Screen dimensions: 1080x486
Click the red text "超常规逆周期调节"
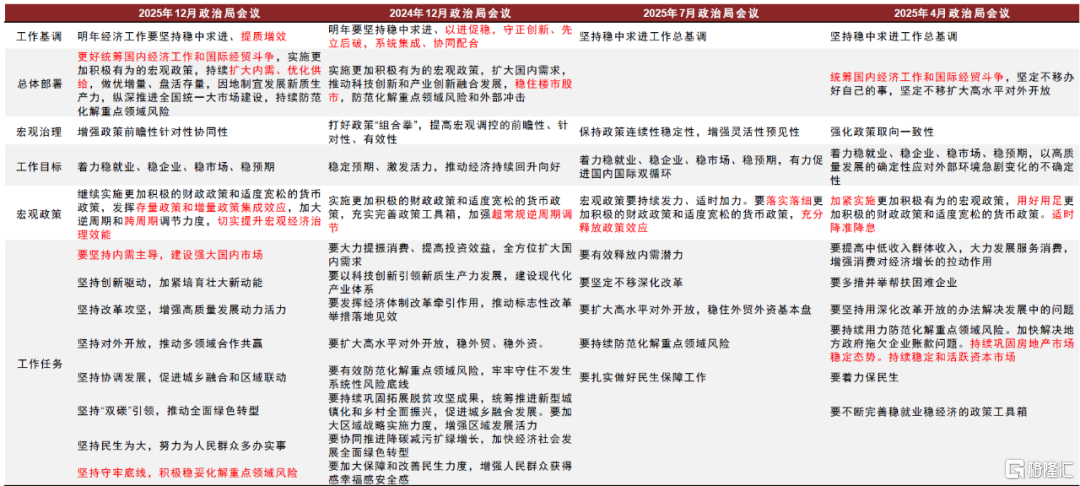[448, 221]
